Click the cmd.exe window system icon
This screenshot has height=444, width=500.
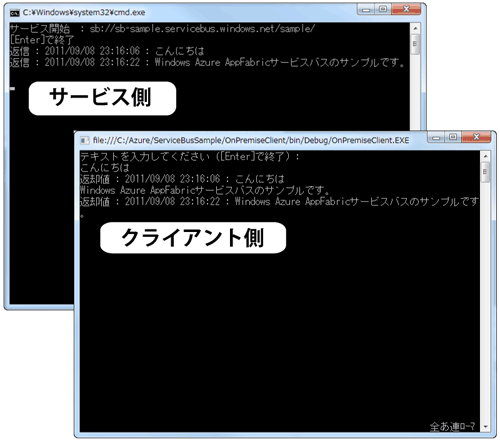click(14, 13)
